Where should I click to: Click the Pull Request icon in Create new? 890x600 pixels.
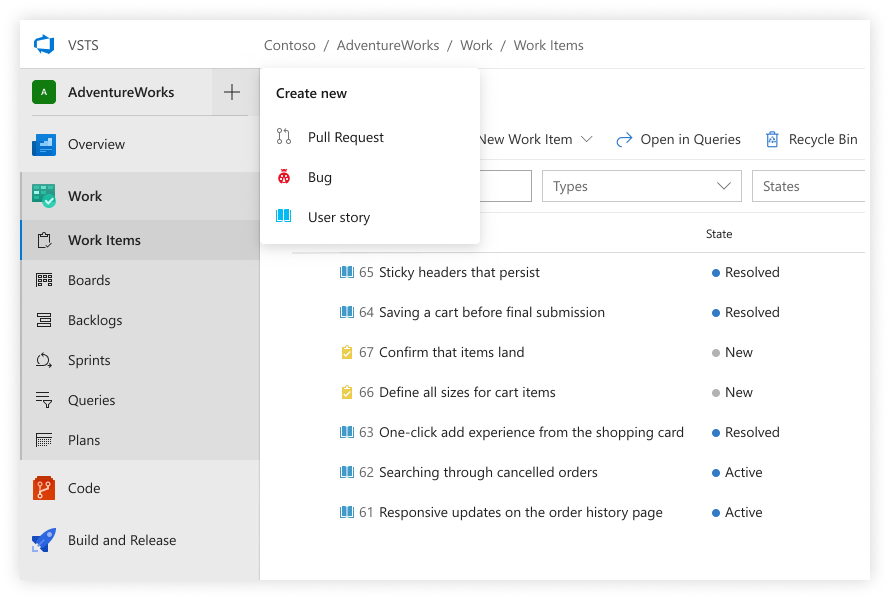284,137
